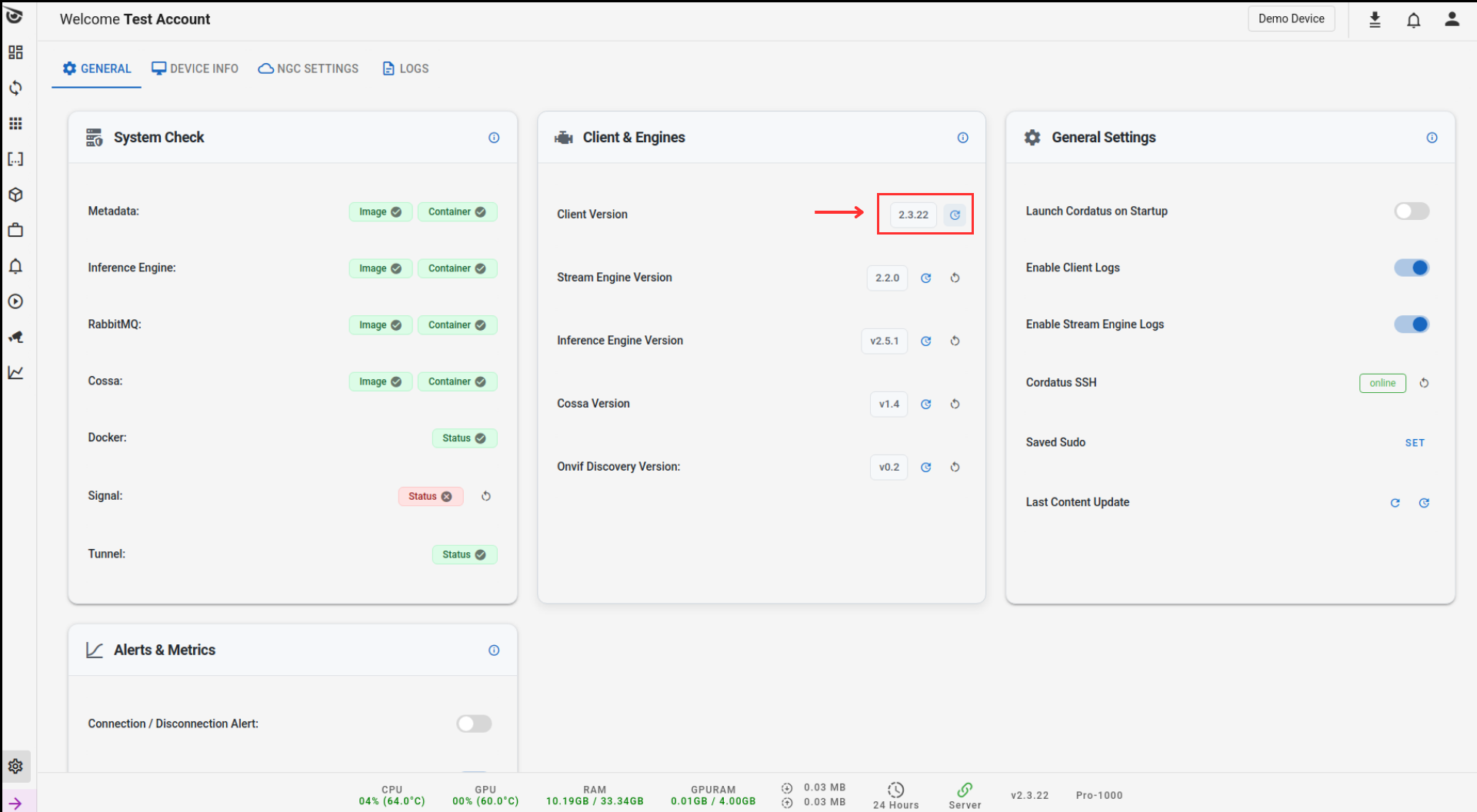Open the user account profile icon
This screenshot has height=812, width=1477.
pyautogui.click(x=1452, y=20)
